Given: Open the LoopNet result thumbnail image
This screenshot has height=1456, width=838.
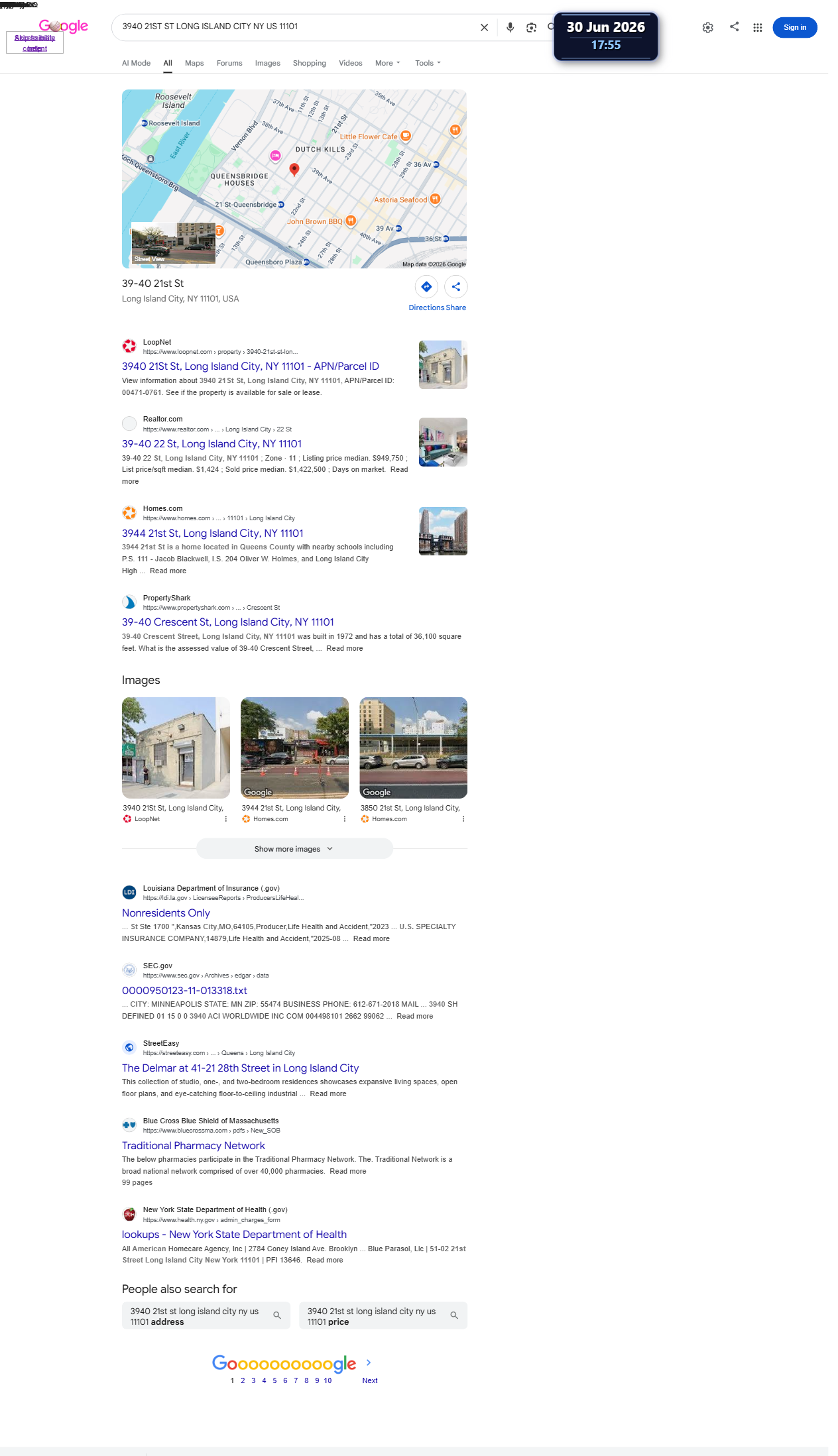Looking at the screenshot, I should 443,364.
